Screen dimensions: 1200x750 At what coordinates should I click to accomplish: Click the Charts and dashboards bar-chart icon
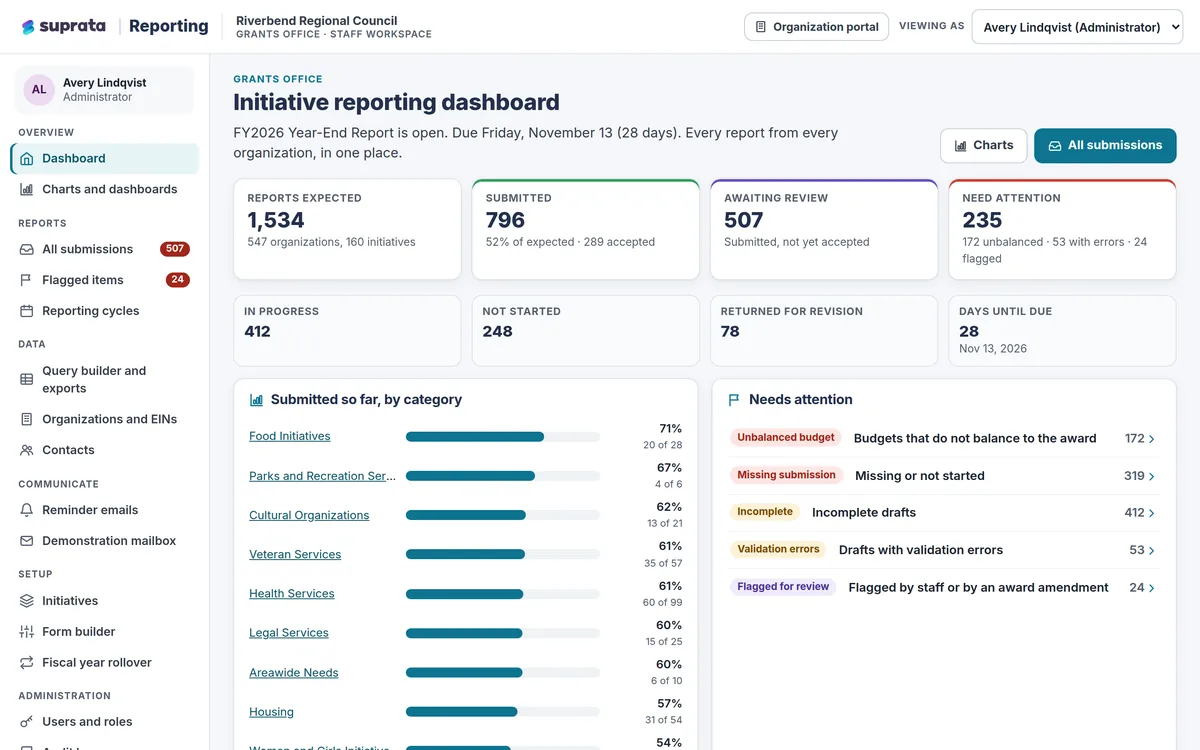tap(27, 189)
